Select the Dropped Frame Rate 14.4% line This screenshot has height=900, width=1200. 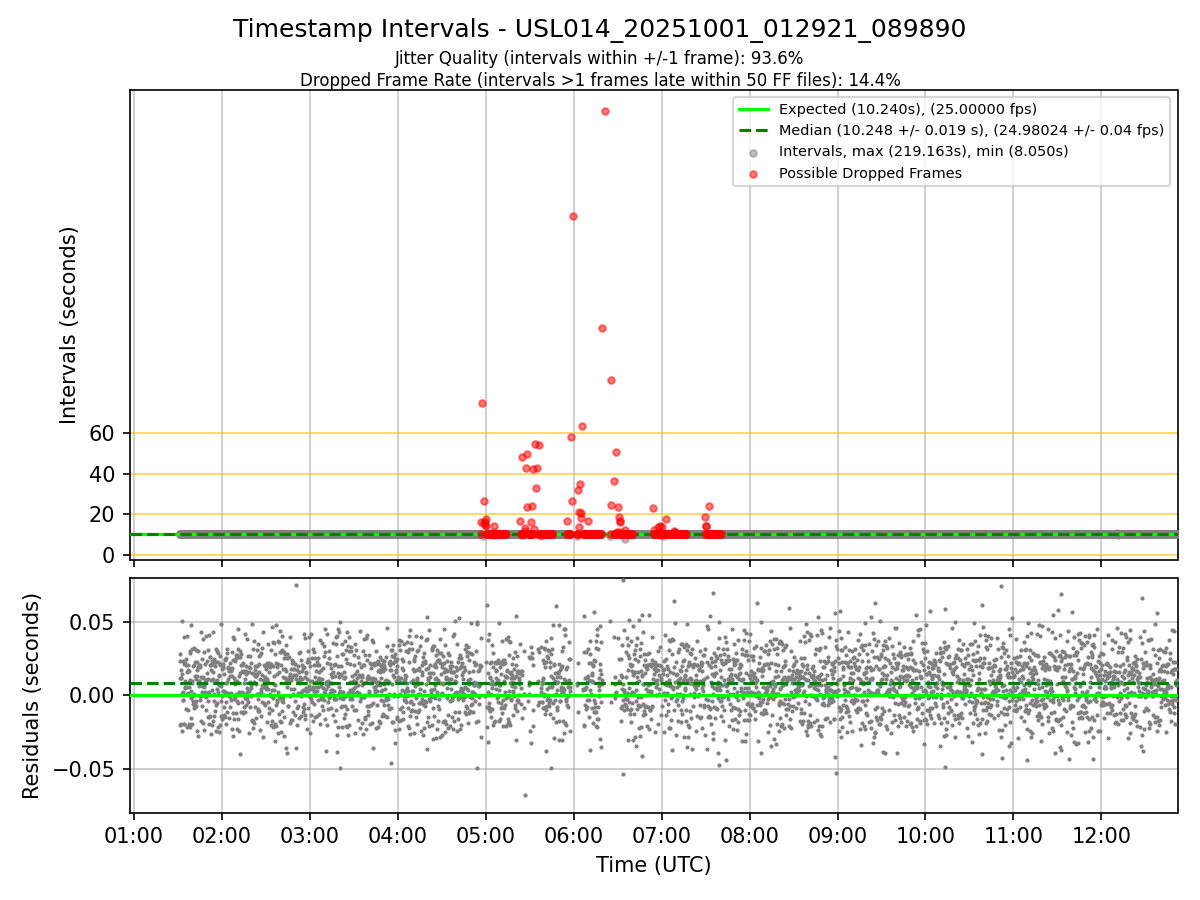599,80
